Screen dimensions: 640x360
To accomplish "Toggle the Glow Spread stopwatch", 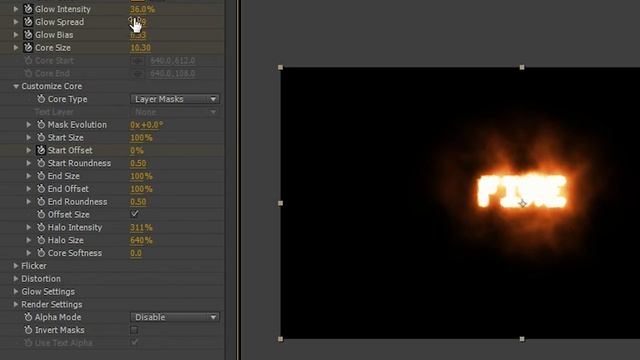I will click(x=28, y=22).
